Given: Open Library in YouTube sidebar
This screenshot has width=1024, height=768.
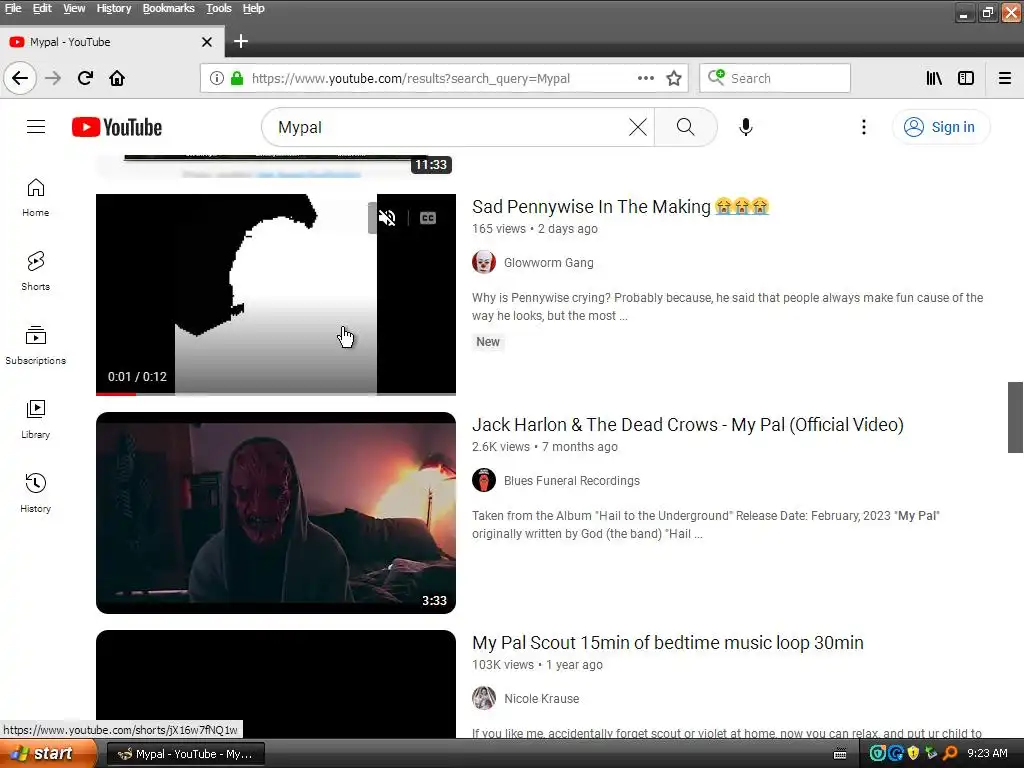Looking at the screenshot, I should (x=35, y=419).
